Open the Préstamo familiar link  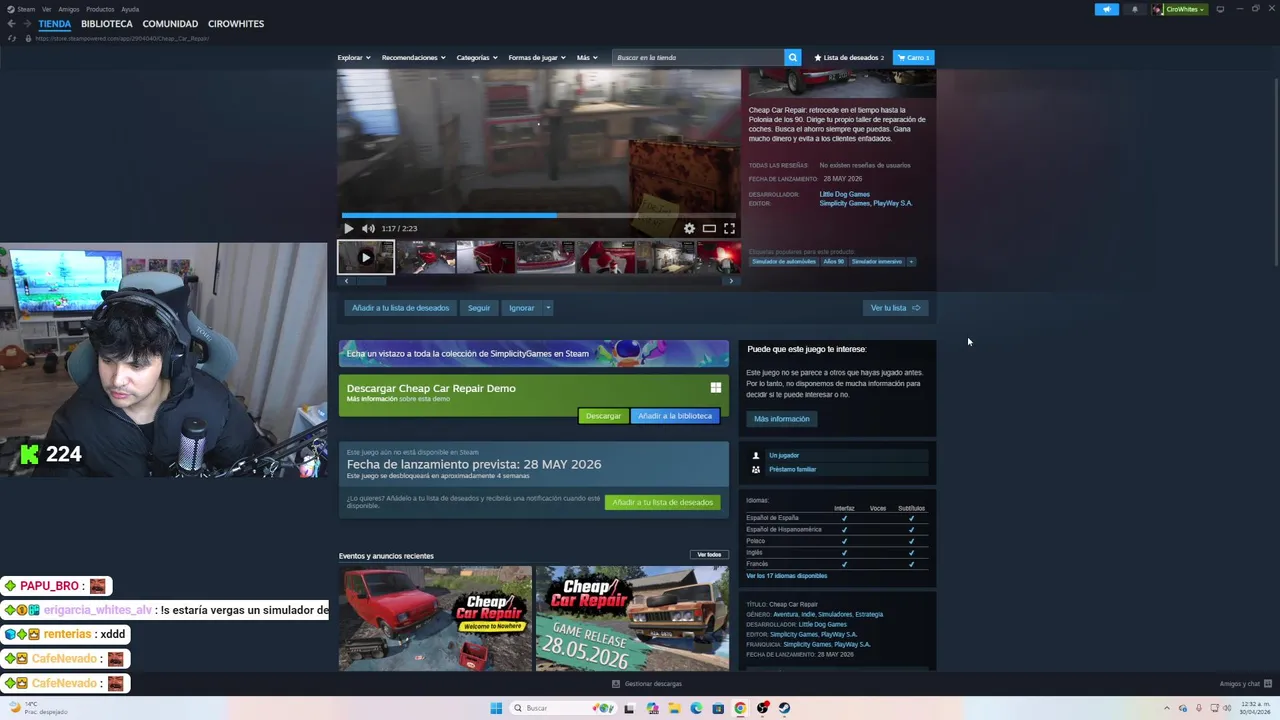click(x=792, y=469)
